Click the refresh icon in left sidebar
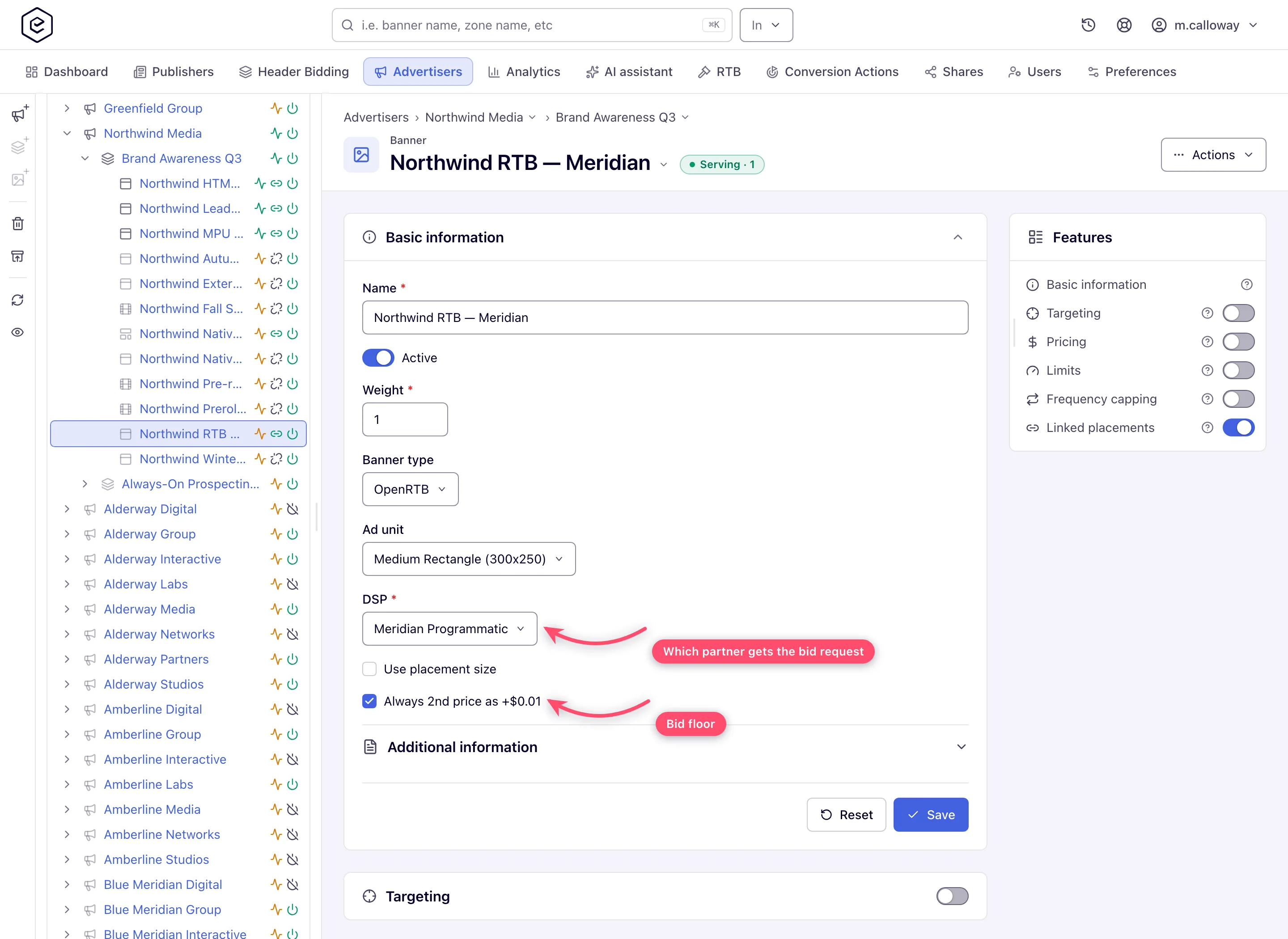Image resolution: width=1288 pixels, height=939 pixels. click(17, 300)
